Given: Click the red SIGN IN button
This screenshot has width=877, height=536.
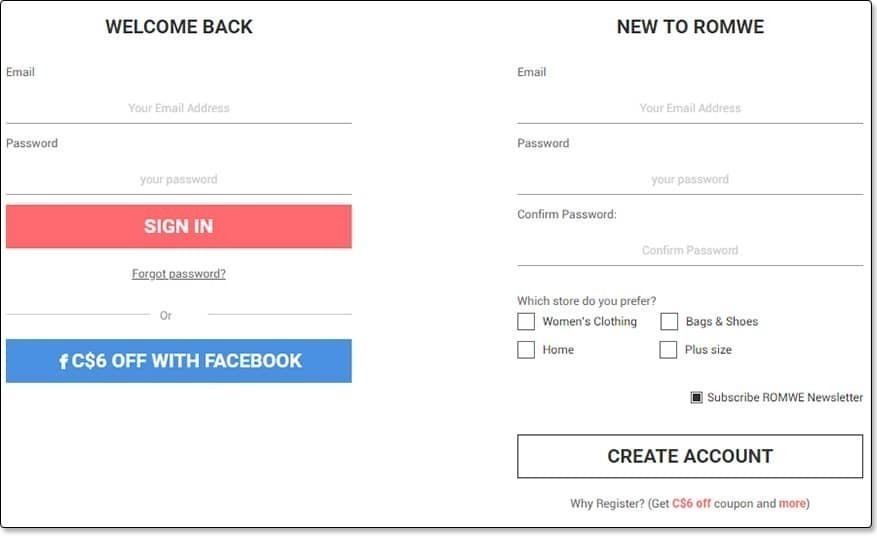Looking at the screenshot, I should (179, 226).
